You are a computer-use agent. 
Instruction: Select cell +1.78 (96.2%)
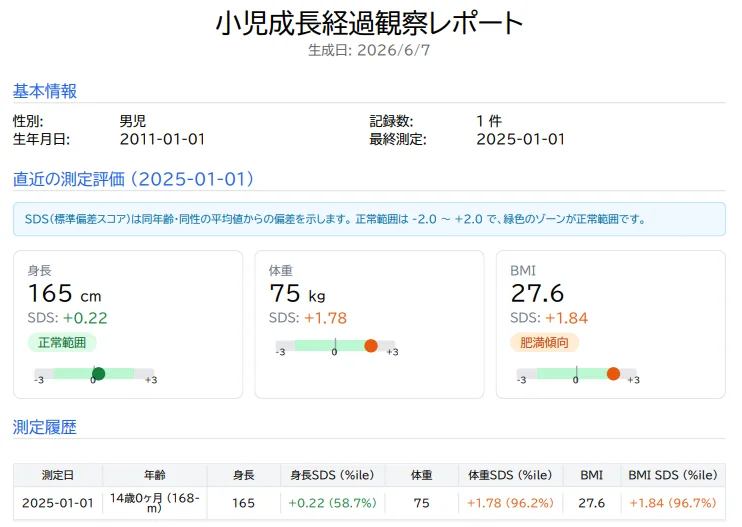coord(510,503)
